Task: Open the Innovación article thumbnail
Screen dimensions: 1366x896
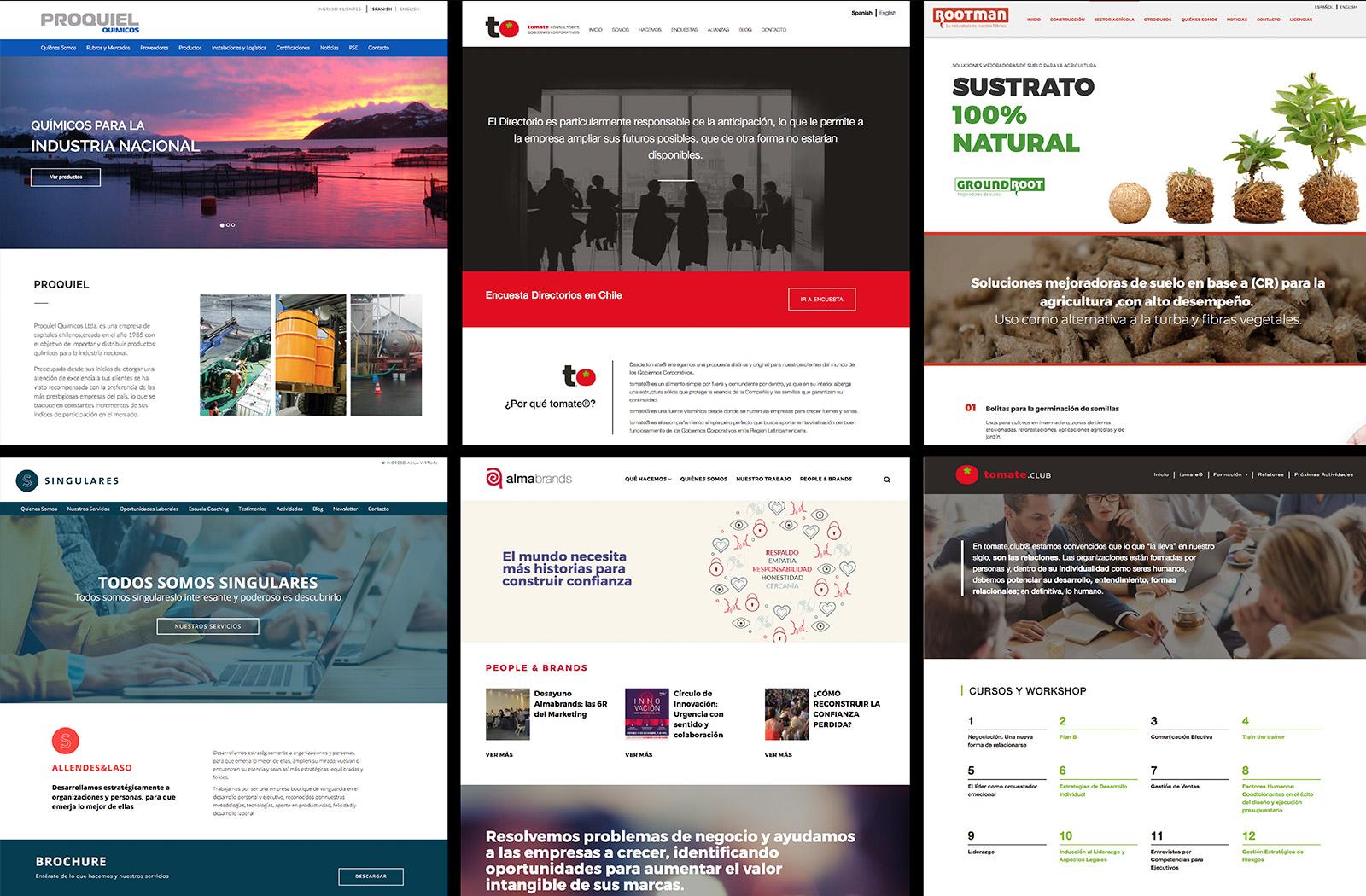Action: tap(647, 713)
